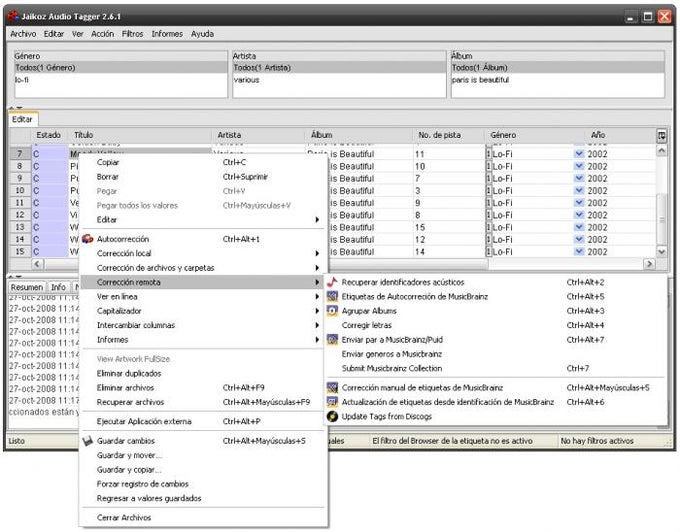The image size is (680, 532).
Task: Choose Cerrar Archivos
Action: click(203, 518)
